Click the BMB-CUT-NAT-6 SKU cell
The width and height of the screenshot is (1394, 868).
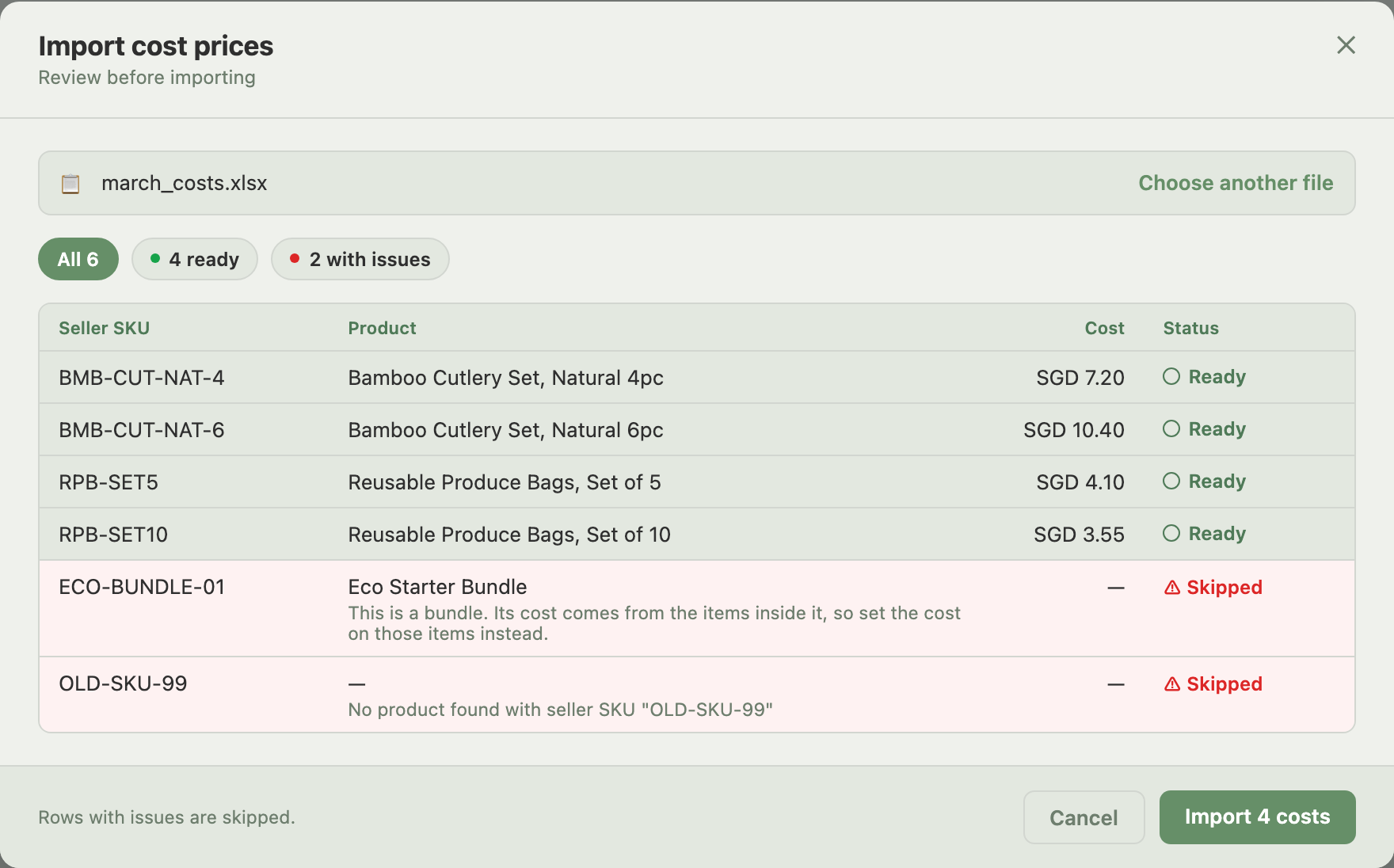[142, 430]
